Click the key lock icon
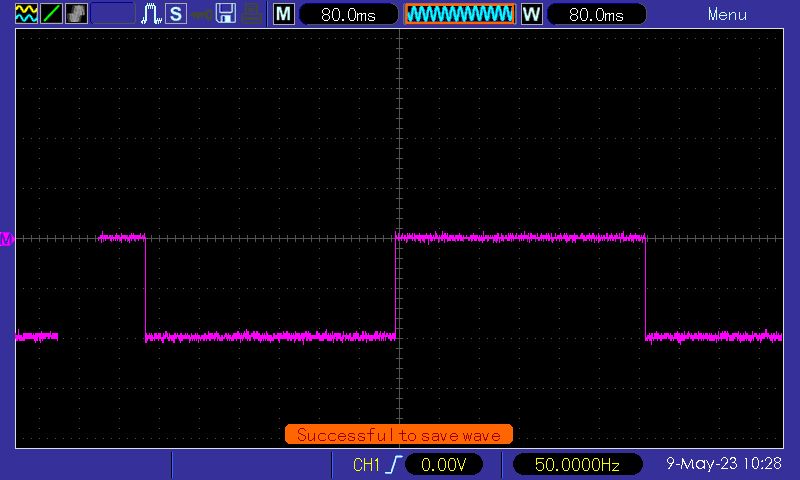800x480 pixels. 202,14
